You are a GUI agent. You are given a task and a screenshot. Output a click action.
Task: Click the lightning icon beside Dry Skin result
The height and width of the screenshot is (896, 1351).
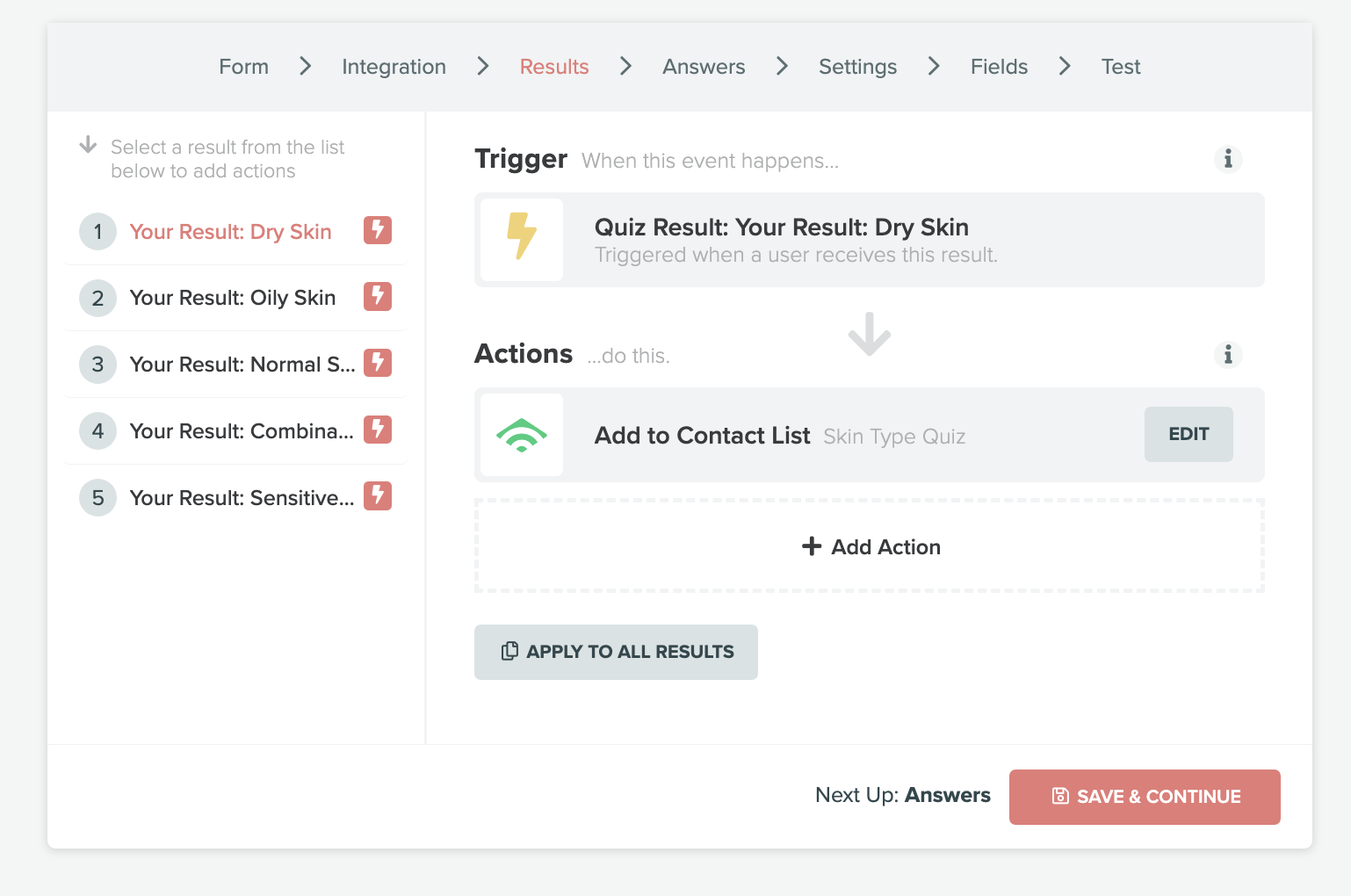pyautogui.click(x=378, y=230)
